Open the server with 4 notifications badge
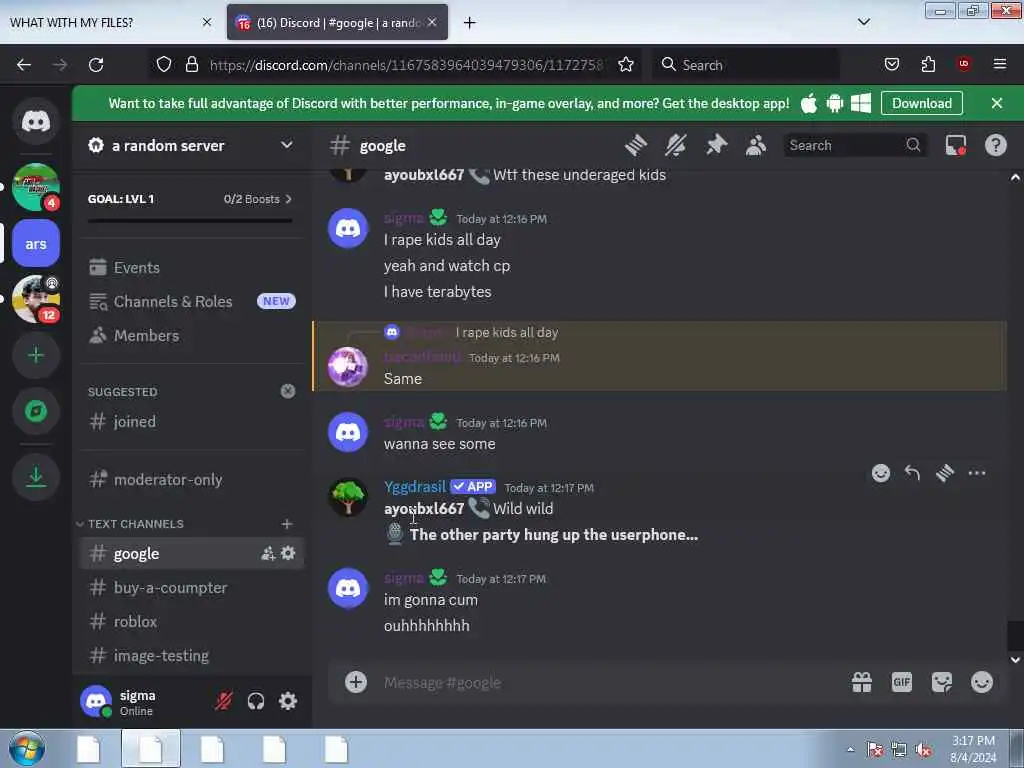 pos(36,187)
